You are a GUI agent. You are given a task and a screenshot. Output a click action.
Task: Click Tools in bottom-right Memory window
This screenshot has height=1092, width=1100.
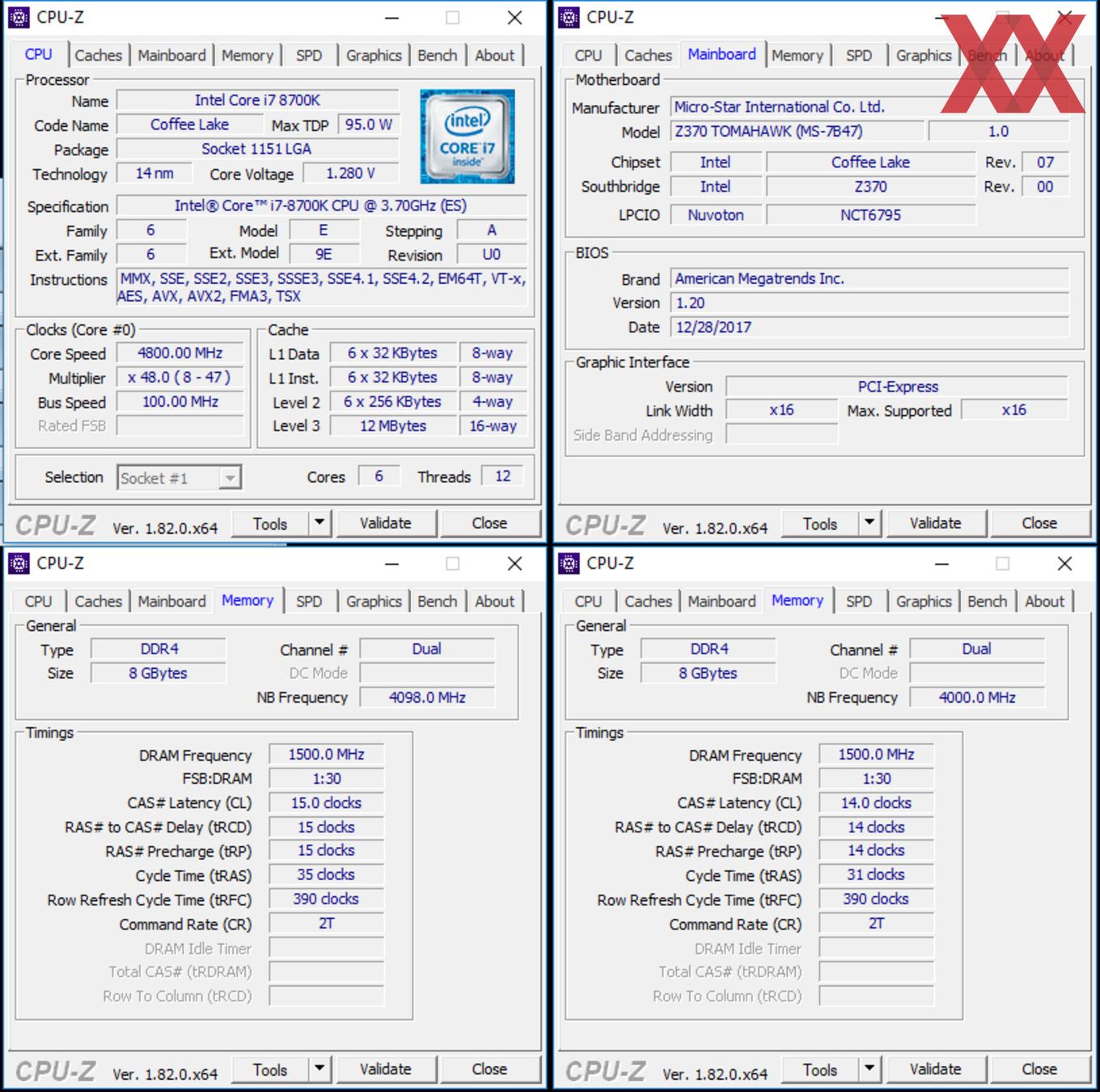[x=820, y=1069]
